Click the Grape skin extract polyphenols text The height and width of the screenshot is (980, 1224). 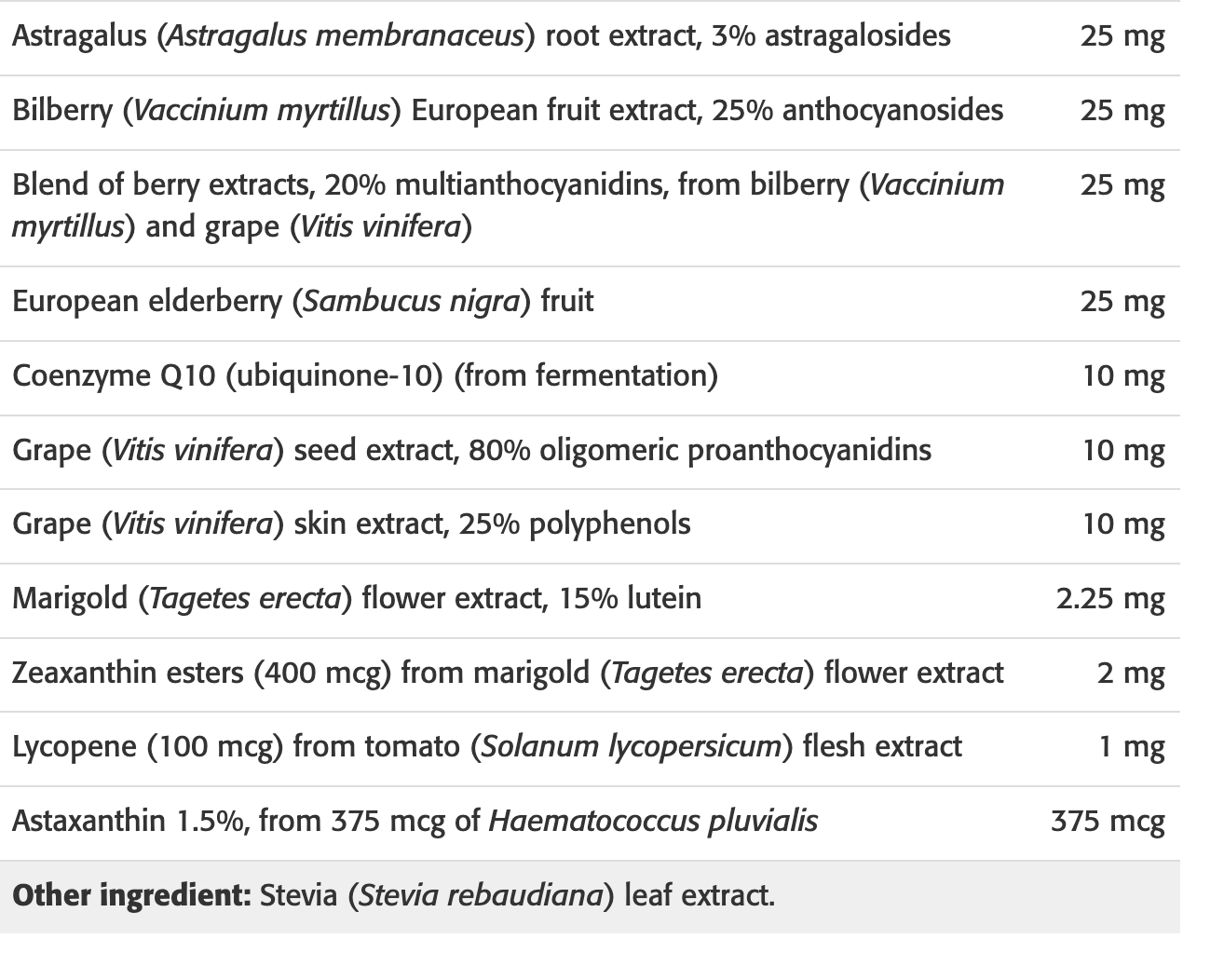pos(351,524)
